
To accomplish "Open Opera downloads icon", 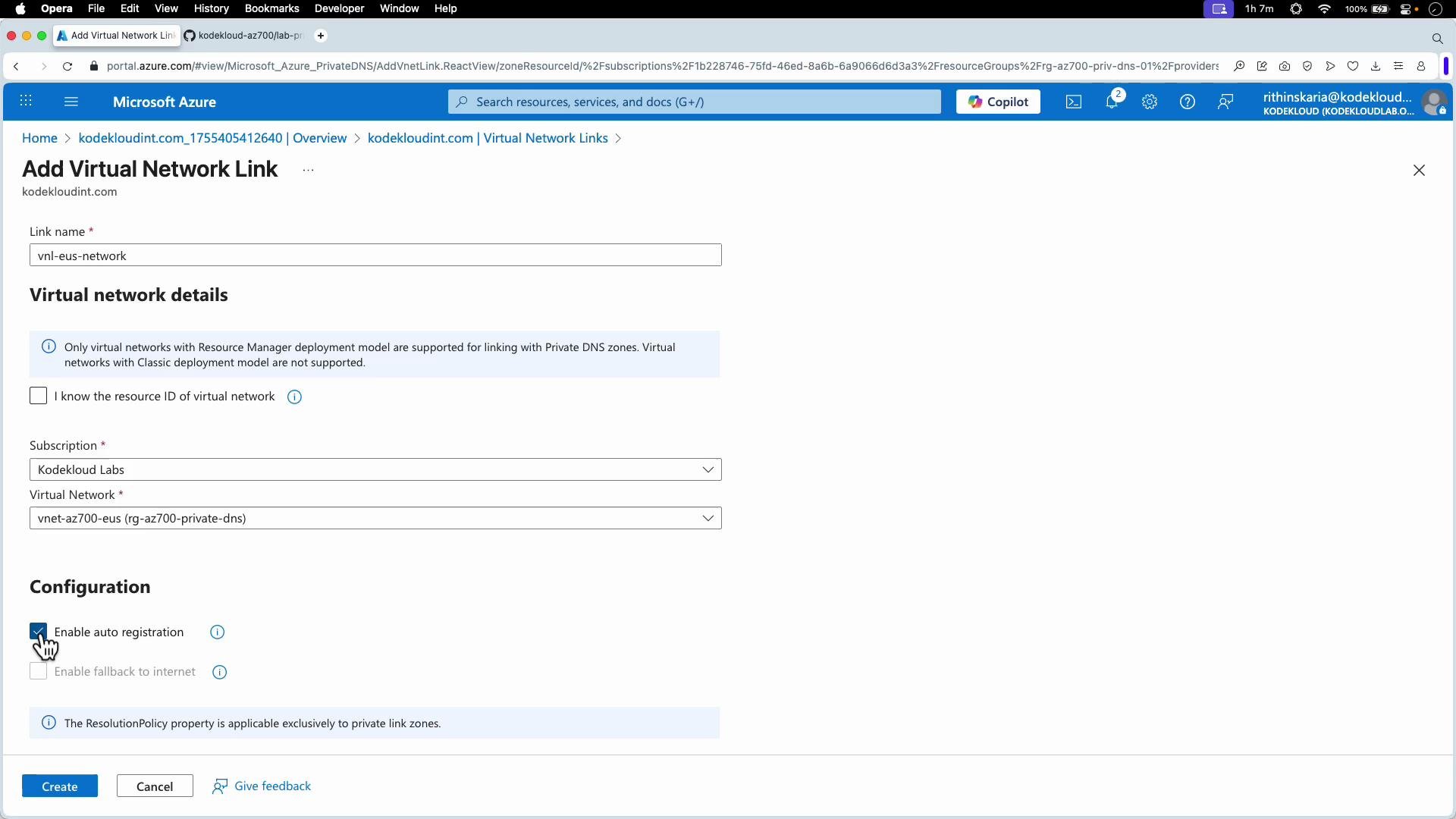I will (x=1376, y=67).
